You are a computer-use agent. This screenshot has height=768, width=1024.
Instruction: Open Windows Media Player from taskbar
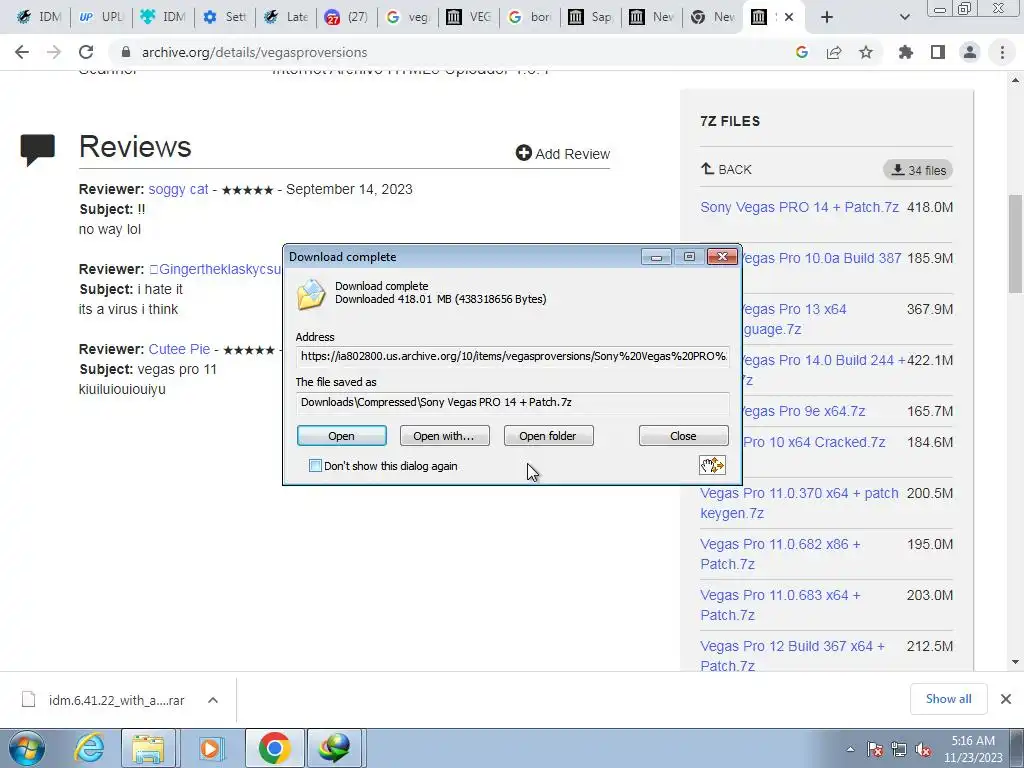210,748
